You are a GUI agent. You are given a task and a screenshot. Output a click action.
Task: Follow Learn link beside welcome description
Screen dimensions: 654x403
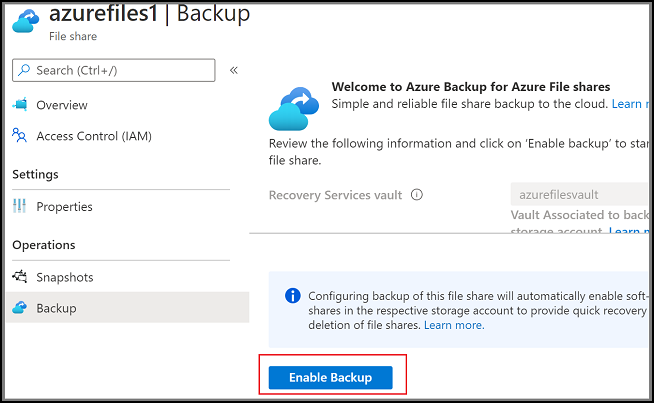pos(630,103)
